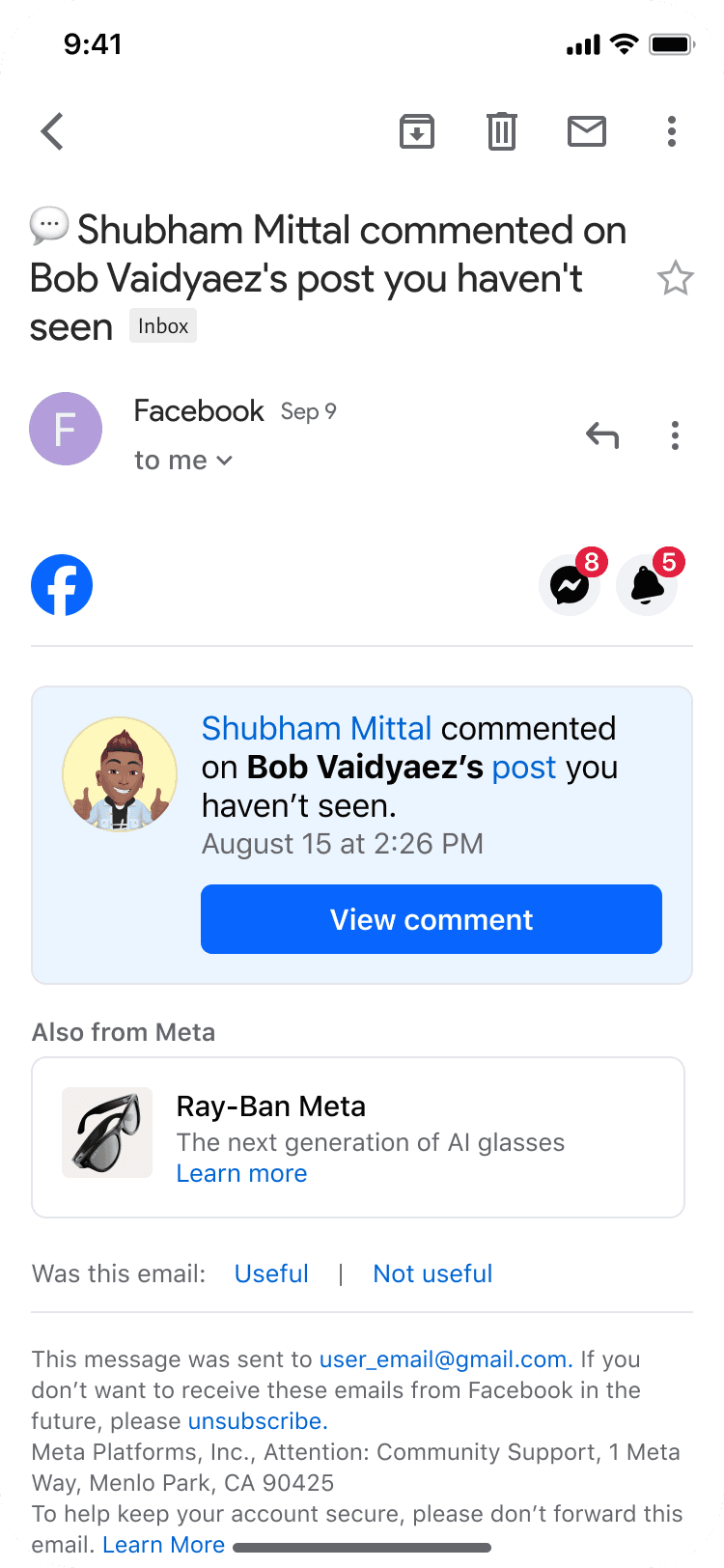
Task: Star this email
Action: point(676,278)
